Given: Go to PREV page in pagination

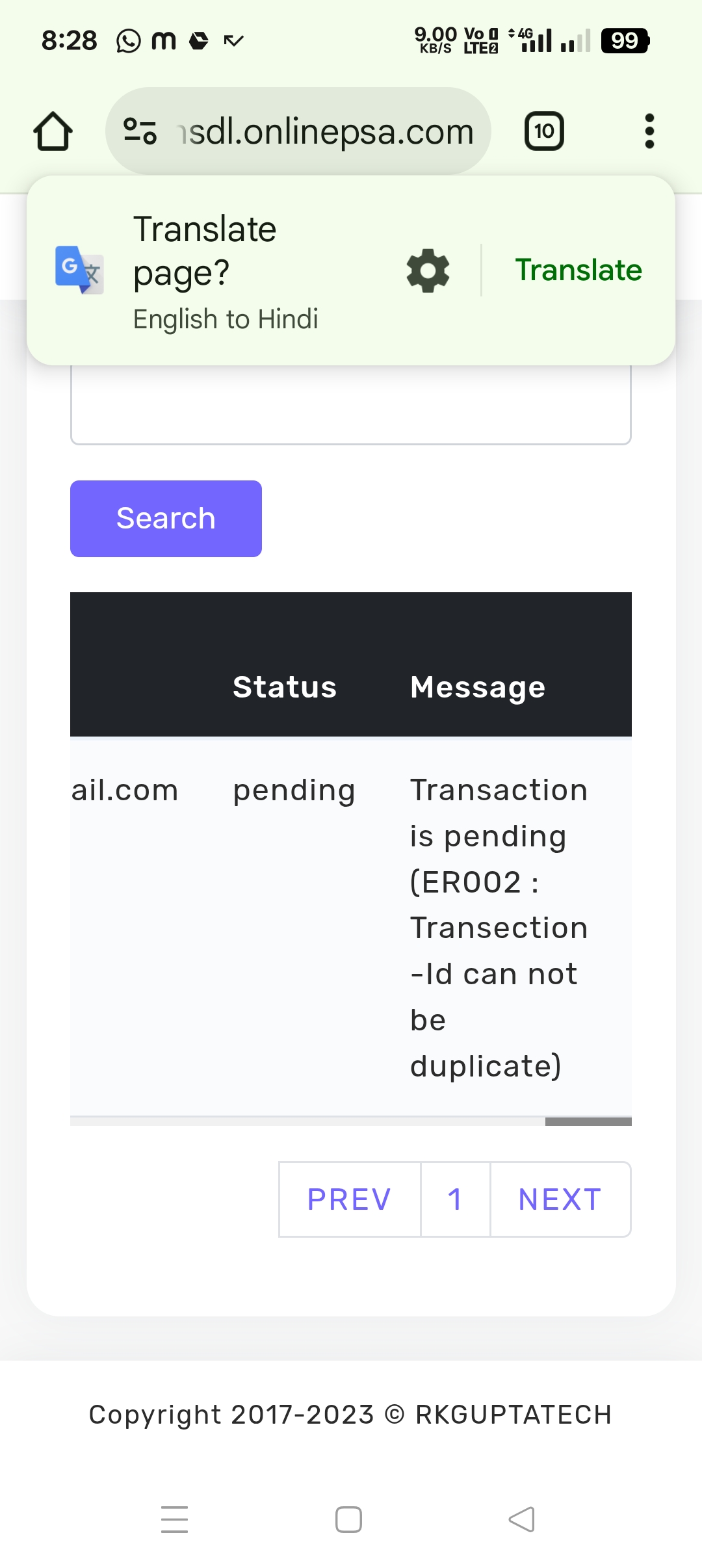Looking at the screenshot, I should tap(350, 1199).
